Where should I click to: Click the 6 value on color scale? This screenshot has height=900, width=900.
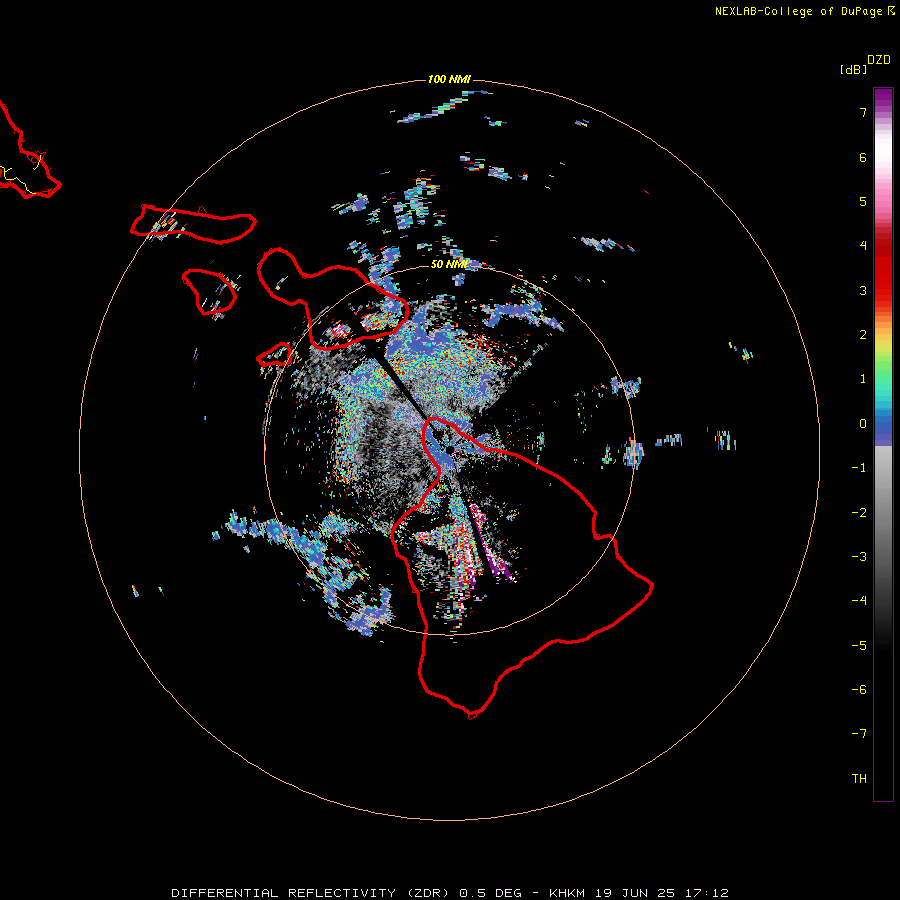pyautogui.click(x=863, y=157)
